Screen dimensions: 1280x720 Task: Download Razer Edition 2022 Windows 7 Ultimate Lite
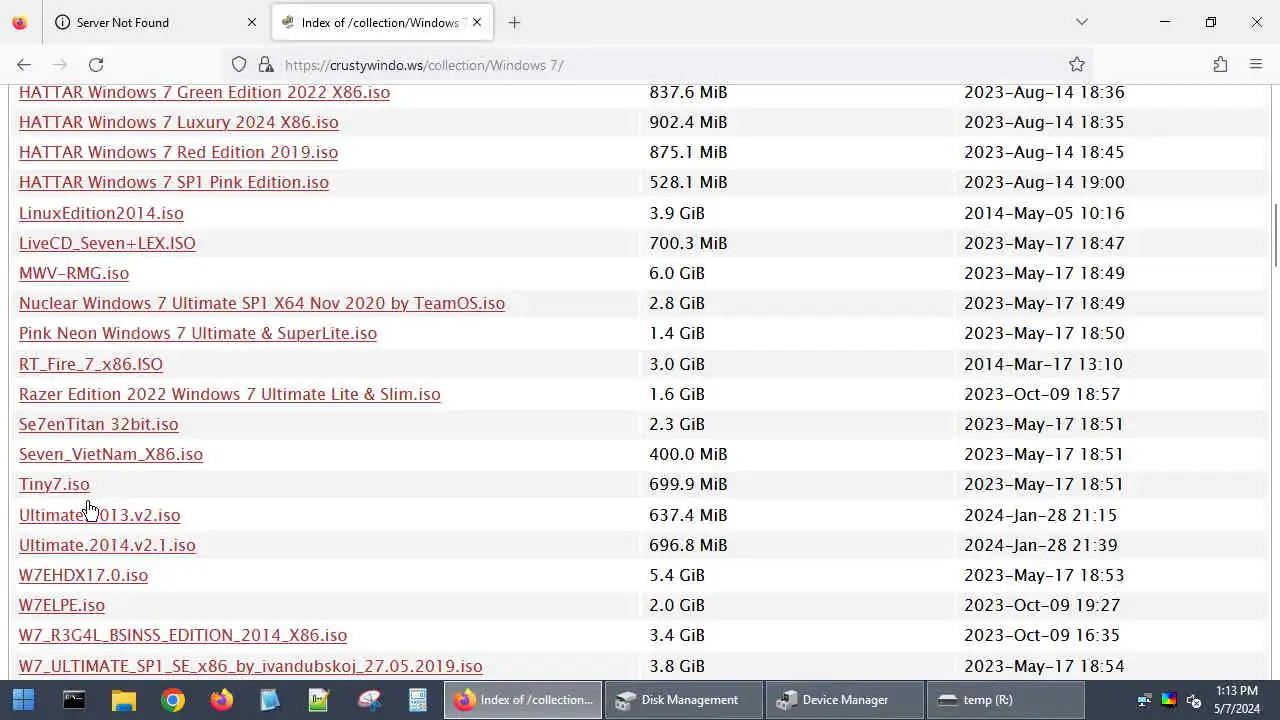[x=230, y=394]
